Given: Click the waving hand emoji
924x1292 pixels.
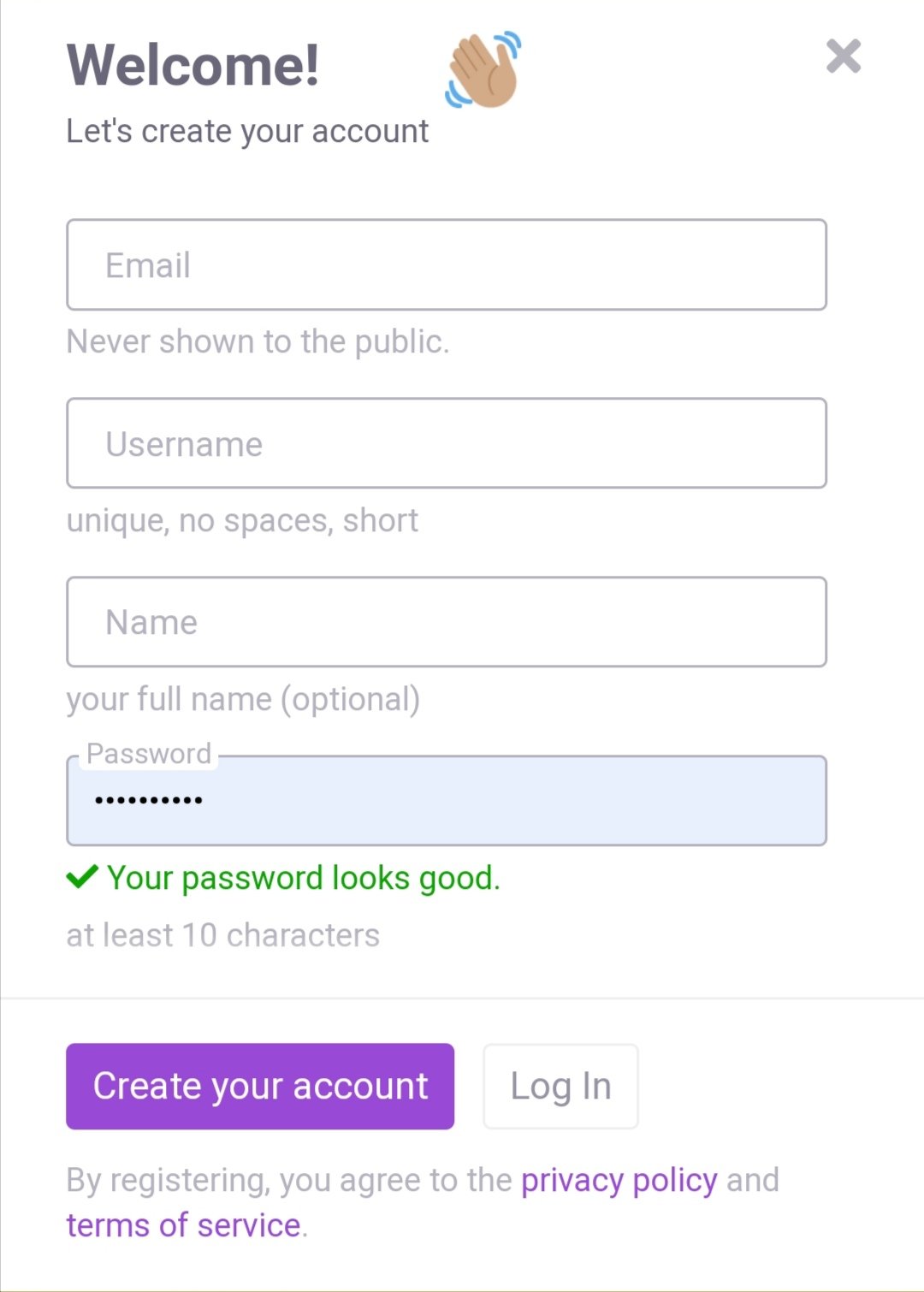Looking at the screenshot, I should point(483,70).
